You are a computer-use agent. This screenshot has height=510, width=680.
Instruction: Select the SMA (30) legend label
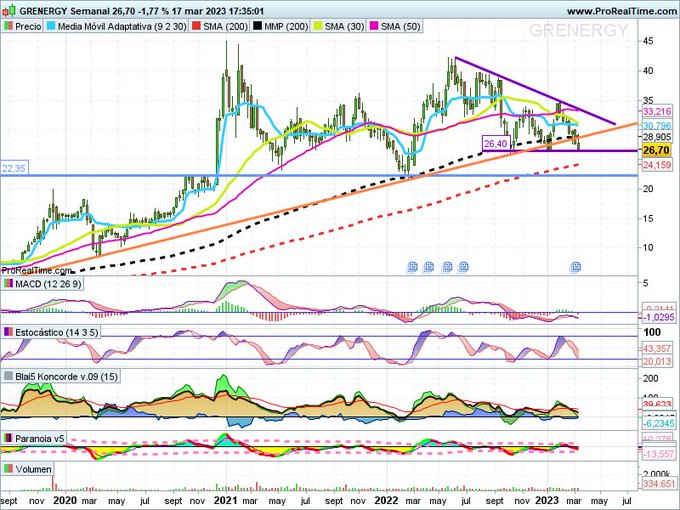coord(344,26)
